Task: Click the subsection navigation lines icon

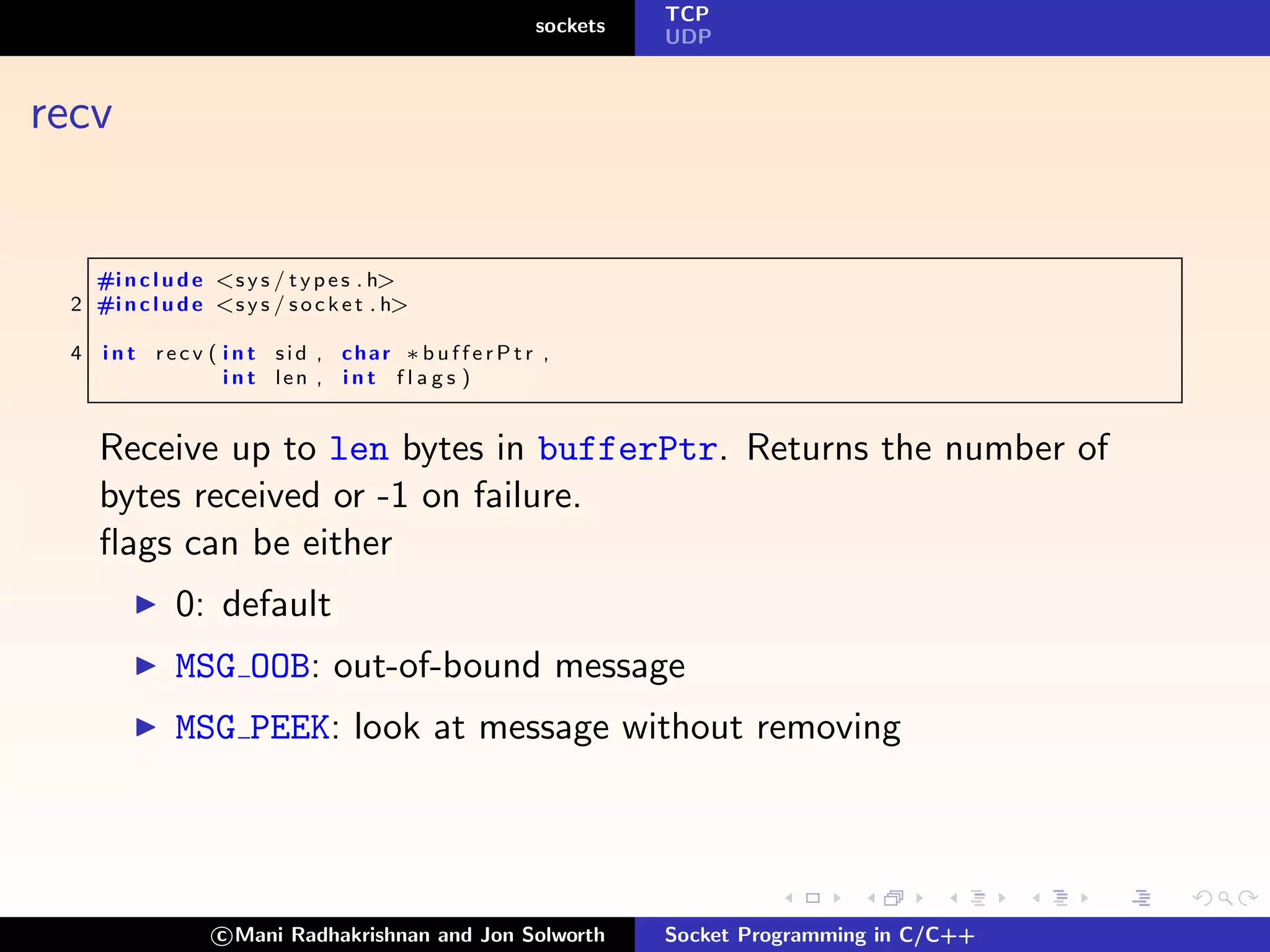Action: (978, 898)
